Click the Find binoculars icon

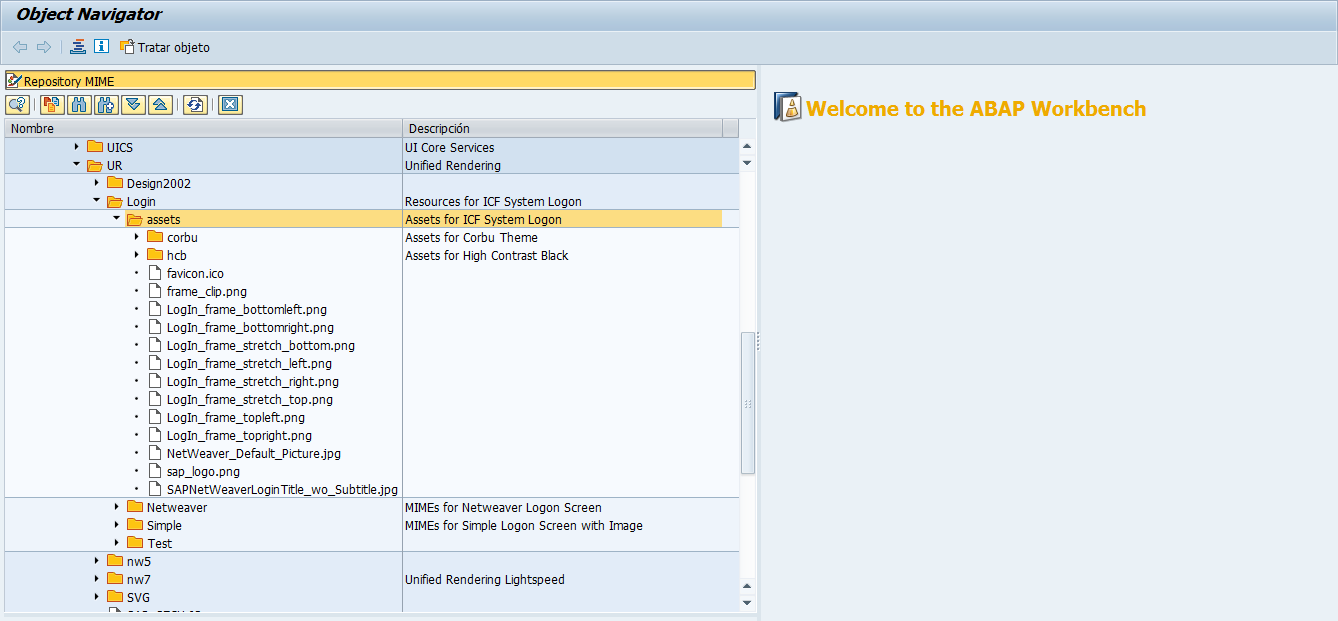click(78, 104)
